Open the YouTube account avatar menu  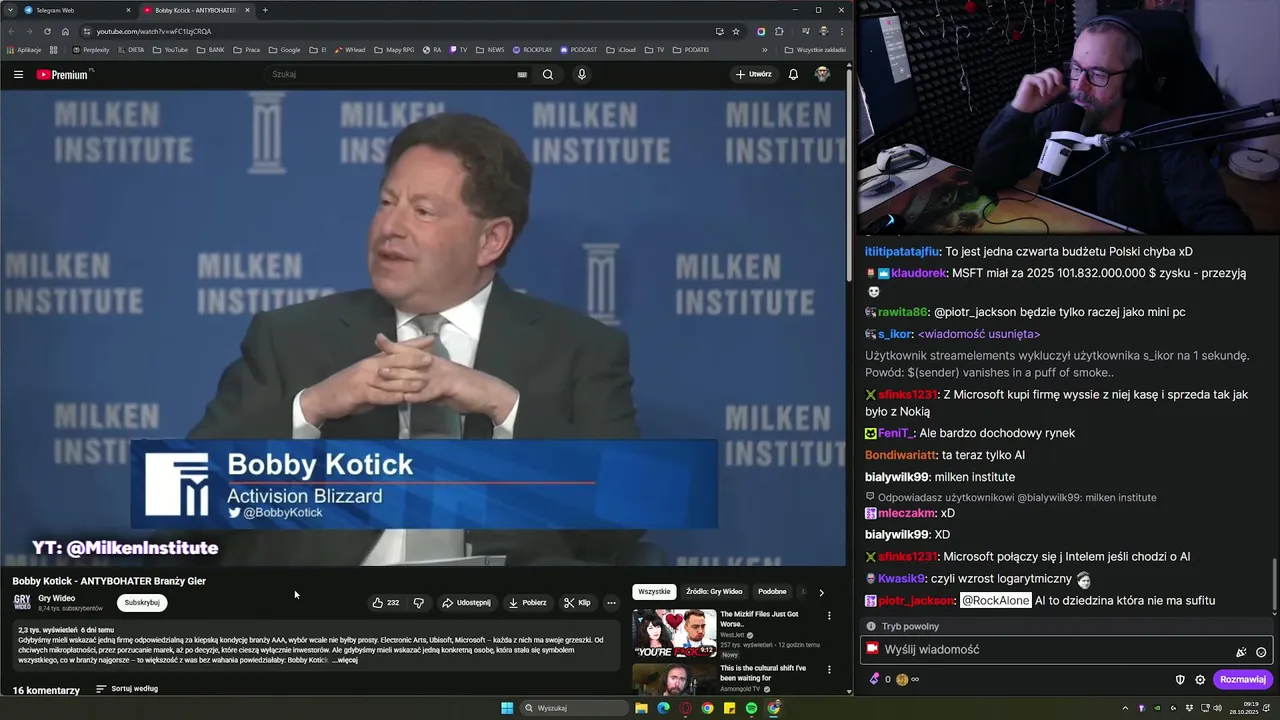(x=822, y=74)
